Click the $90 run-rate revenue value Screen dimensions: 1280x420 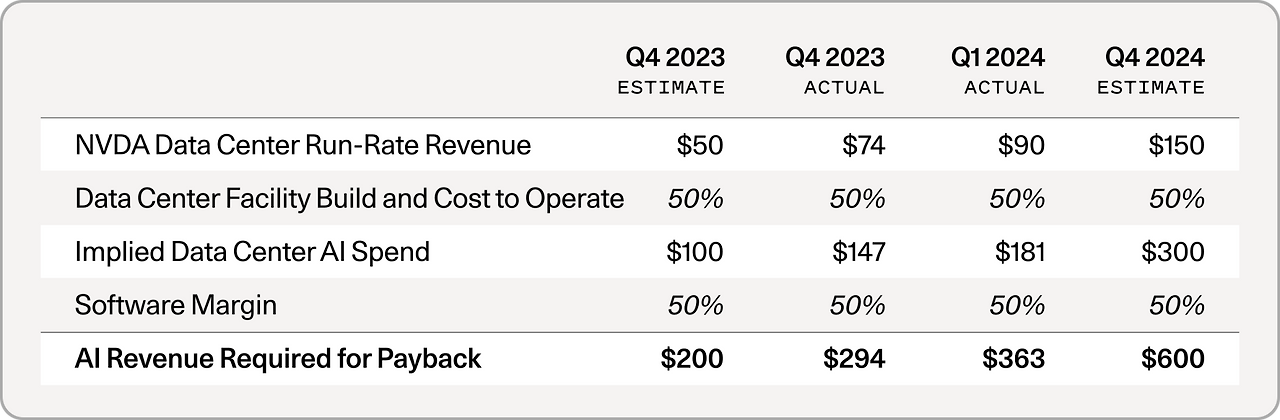coord(1021,145)
